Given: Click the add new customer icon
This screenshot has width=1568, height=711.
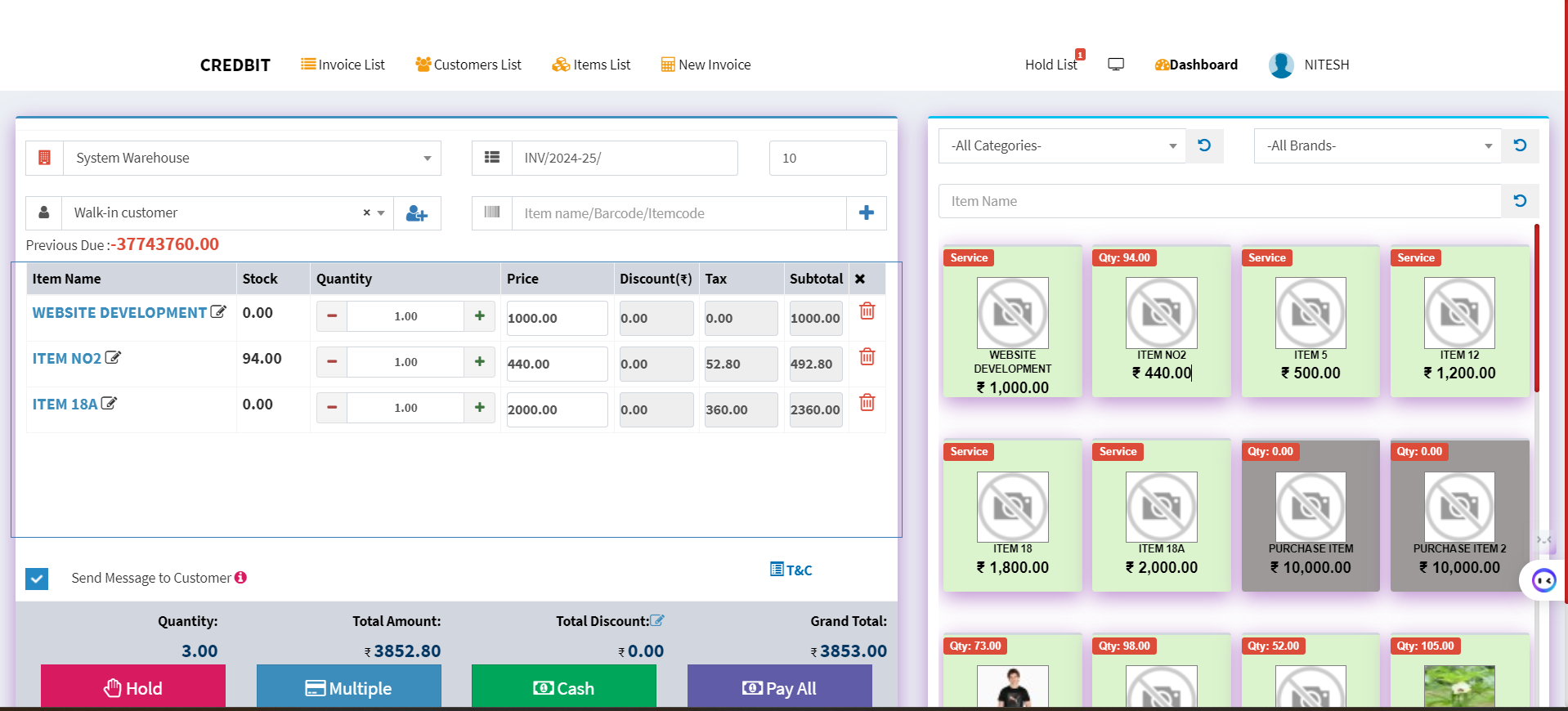Looking at the screenshot, I should (417, 213).
